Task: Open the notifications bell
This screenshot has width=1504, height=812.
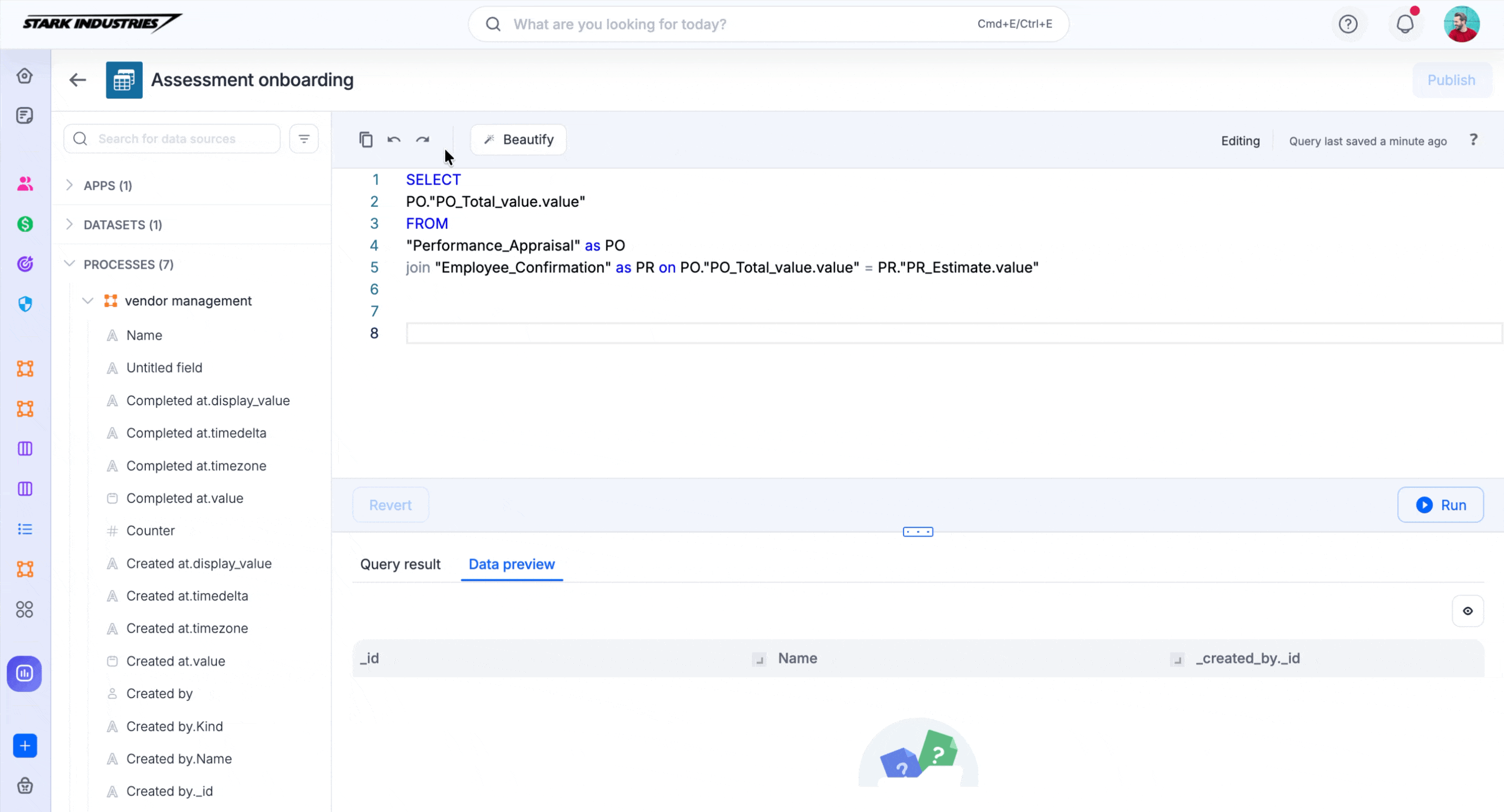Action: pyautogui.click(x=1405, y=24)
